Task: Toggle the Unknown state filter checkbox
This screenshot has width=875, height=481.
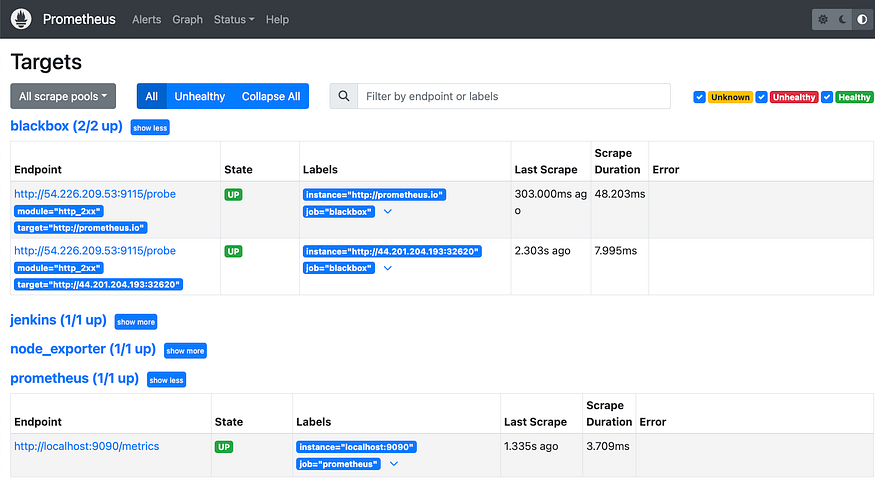Action: pyautogui.click(x=699, y=97)
